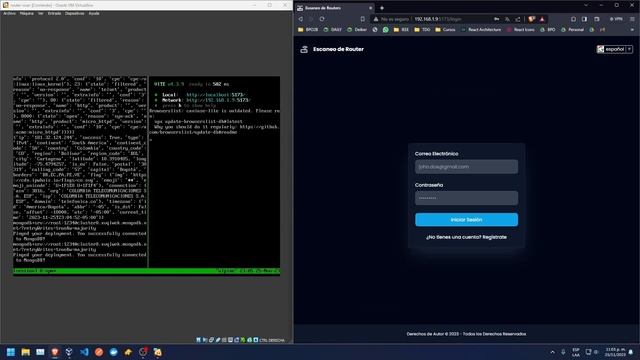This screenshot has height=360, width=640.
Task: Click the Regístrate link
Action: pyautogui.click(x=494, y=237)
